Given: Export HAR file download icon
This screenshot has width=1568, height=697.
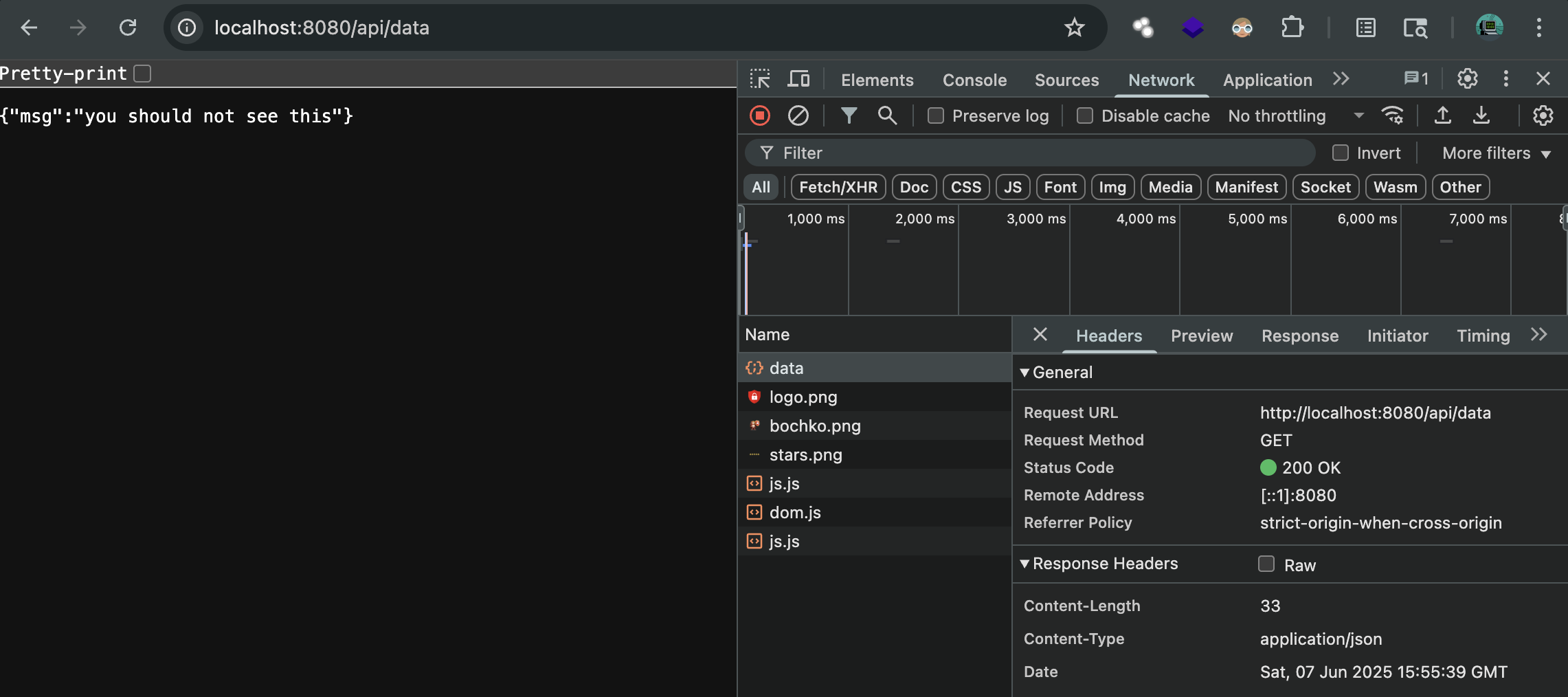Looking at the screenshot, I should click(x=1481, y=115).
